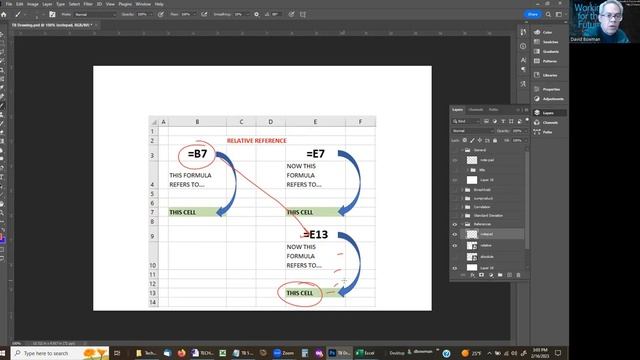640x360 pixels.
Task: Open the Window menu
Action: point(143,4)
